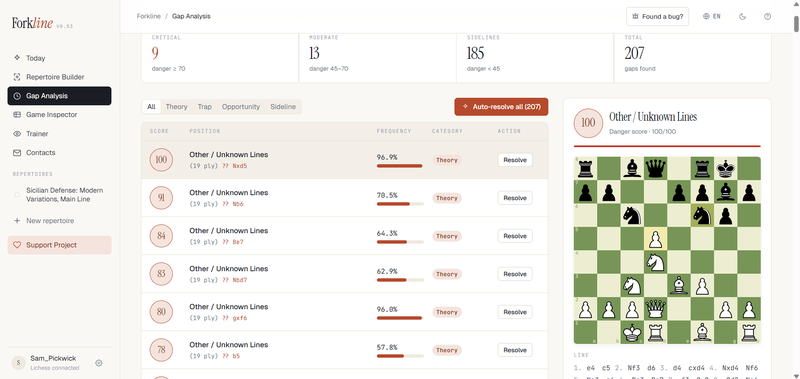Click the Total 207 stat card

point(693,57)
